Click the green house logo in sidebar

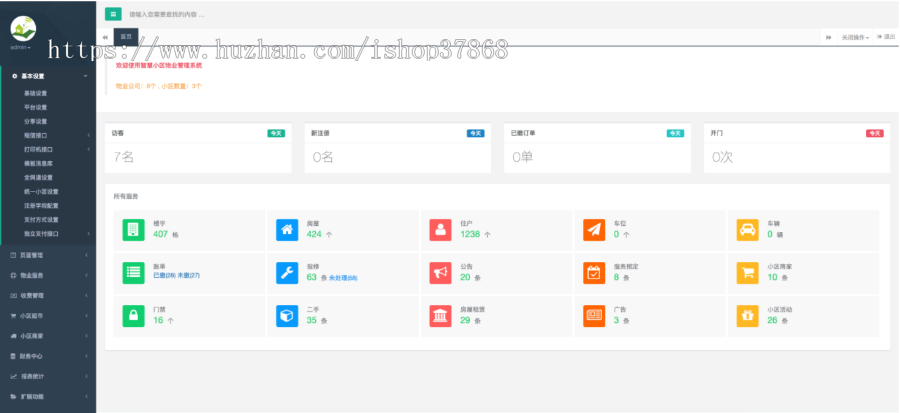pyautogui.click(x=23, y=28)
